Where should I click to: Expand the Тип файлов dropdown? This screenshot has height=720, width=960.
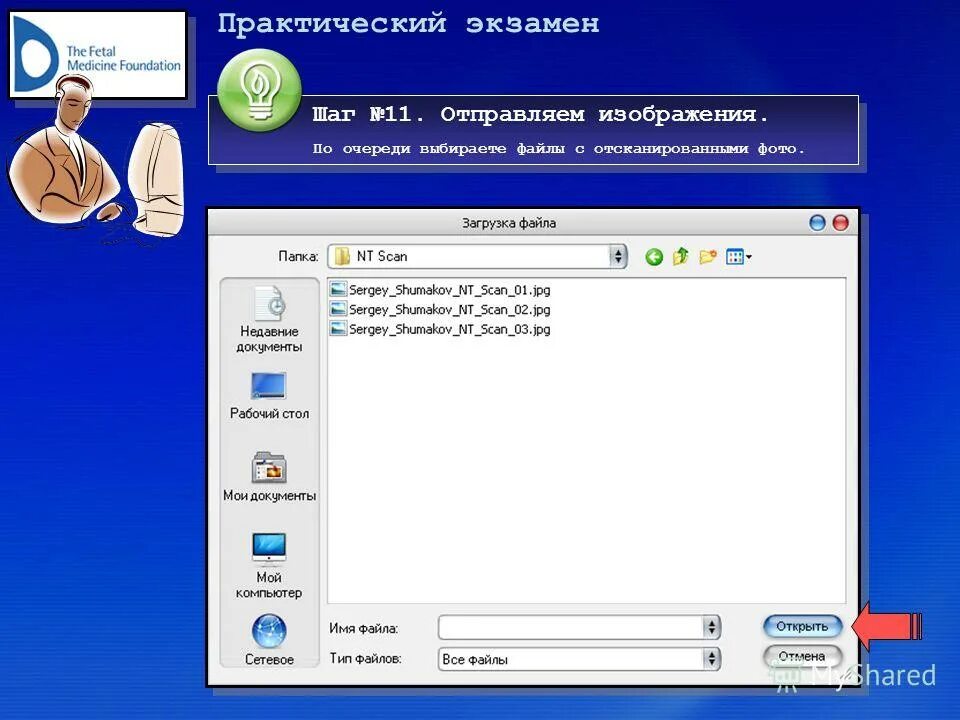click(x=711, y=659)
